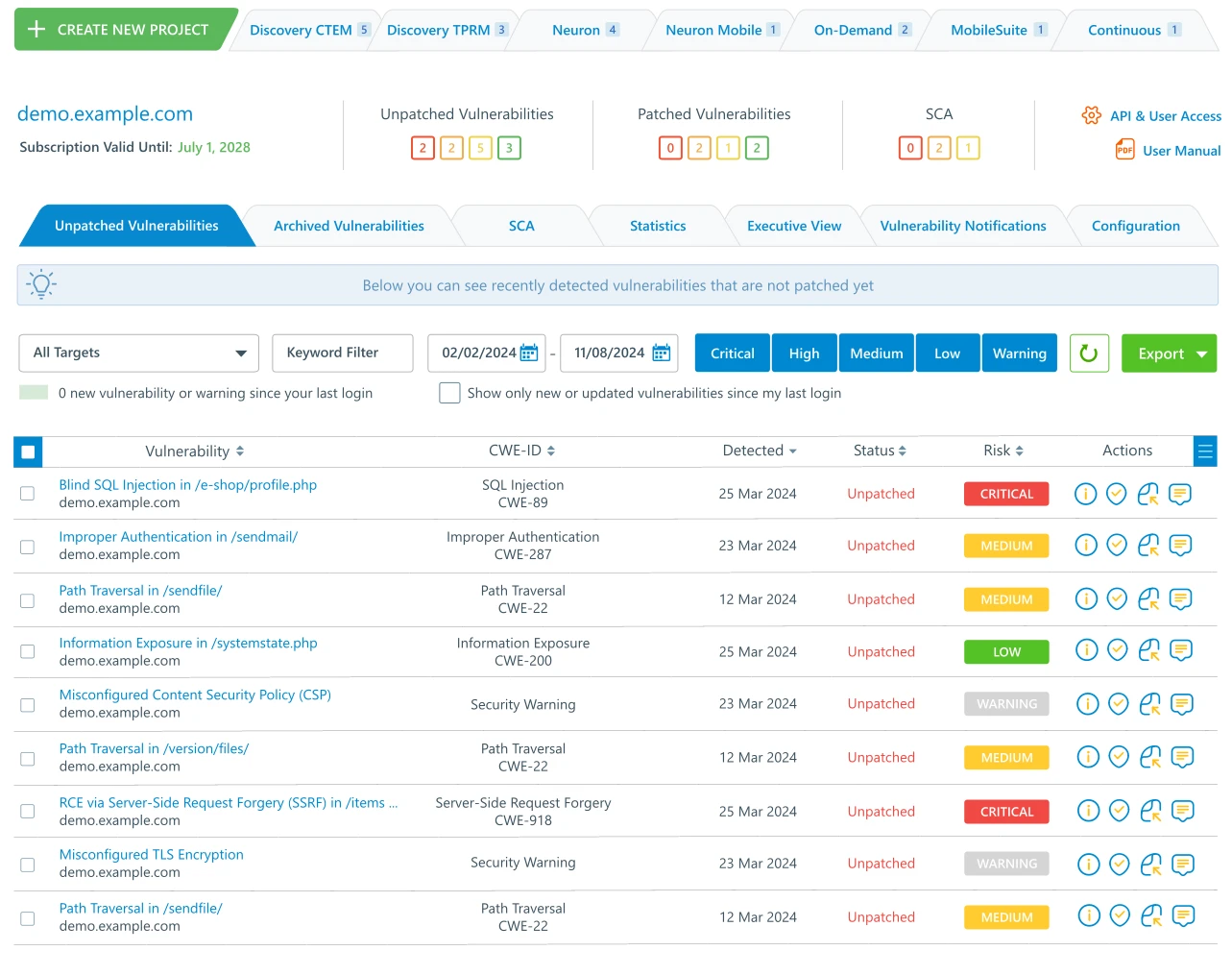The image size is (1232, 975).
Task: Click the Create New Project button
Action: coord(119,30)
